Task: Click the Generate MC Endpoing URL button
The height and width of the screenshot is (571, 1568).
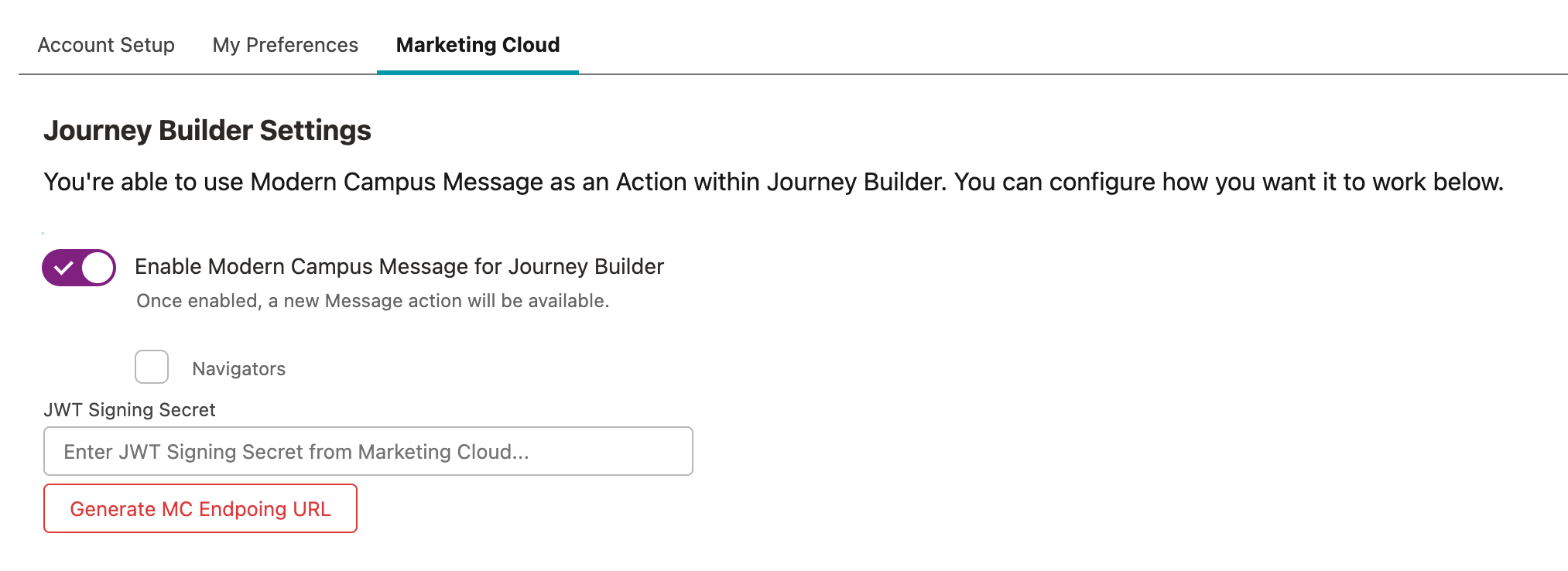Action: tap(200, 508)
